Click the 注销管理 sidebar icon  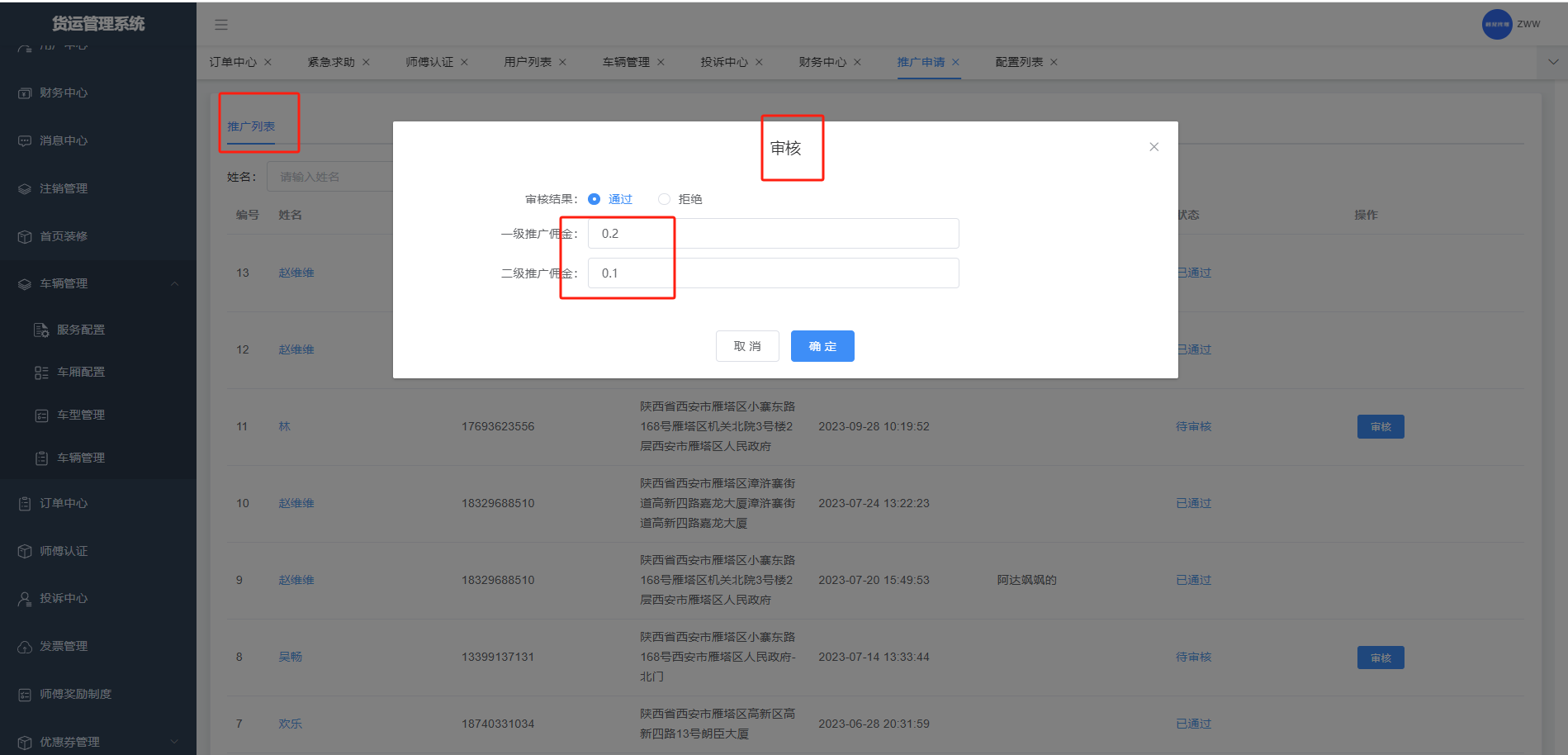25,189
